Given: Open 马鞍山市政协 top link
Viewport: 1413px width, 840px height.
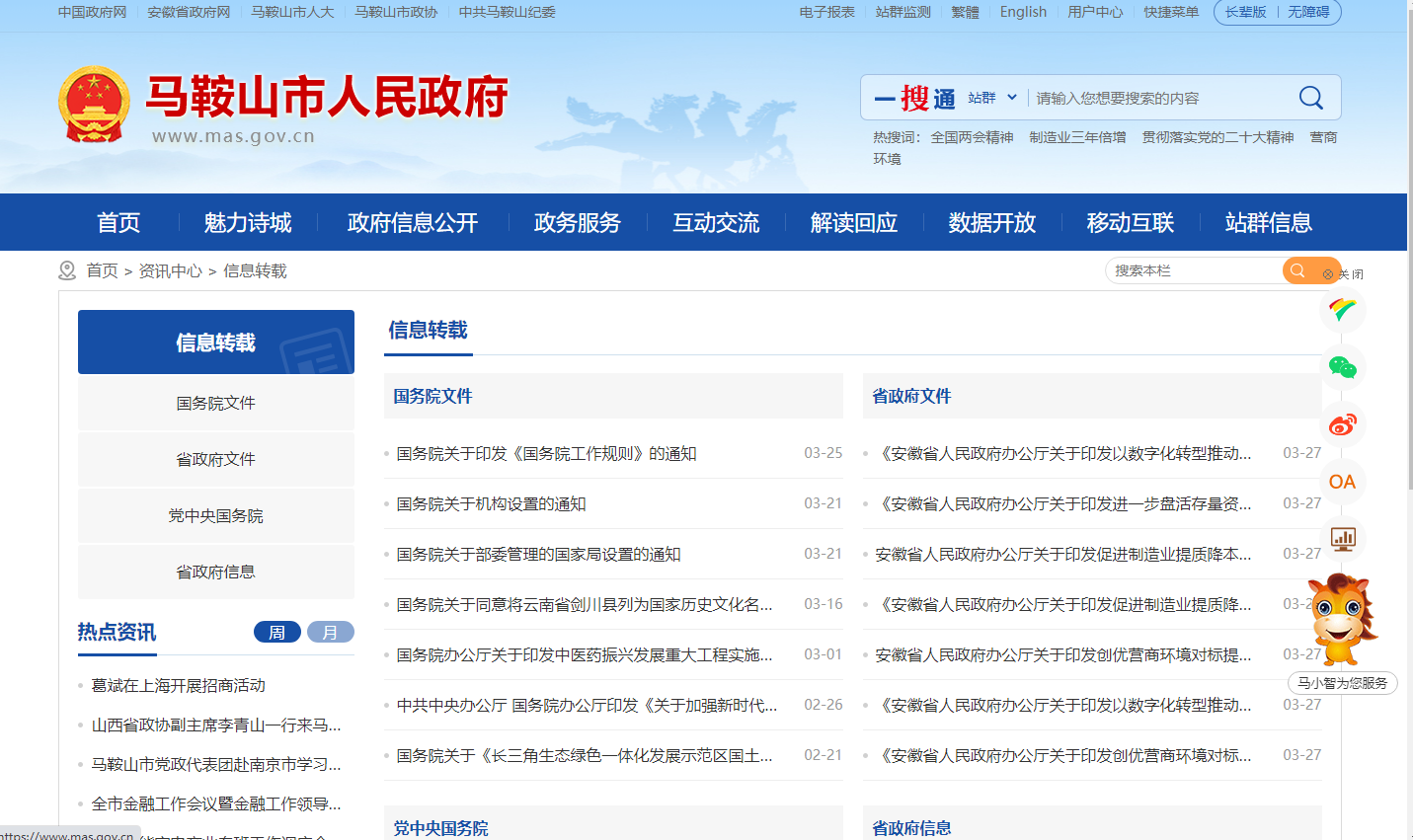Looking at the screenshot, I should [396, 12].
